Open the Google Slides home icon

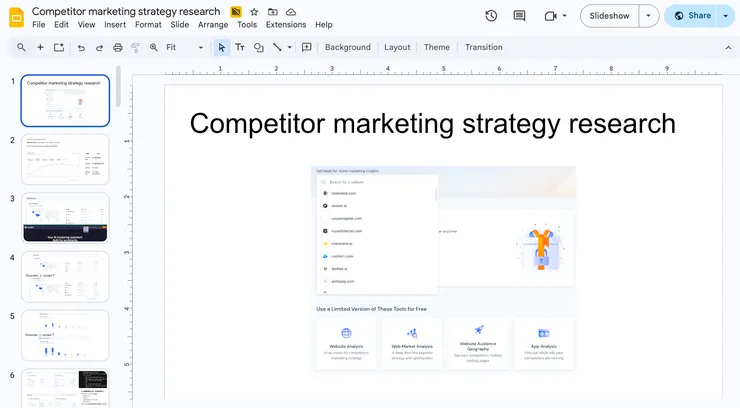point(17,17)
